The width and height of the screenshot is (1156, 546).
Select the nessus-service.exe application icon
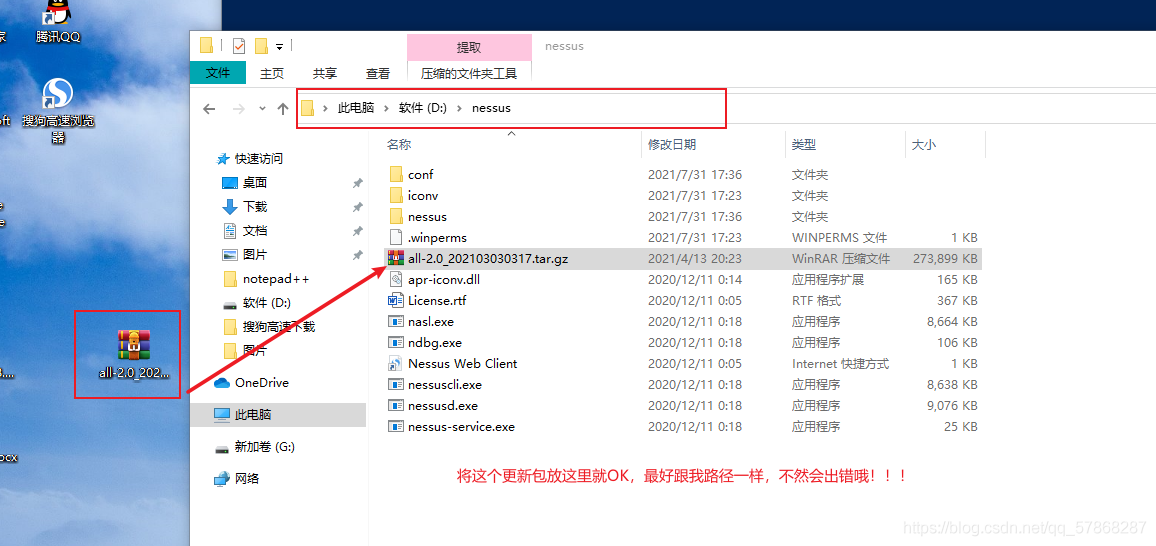click(x=396, y=427)
